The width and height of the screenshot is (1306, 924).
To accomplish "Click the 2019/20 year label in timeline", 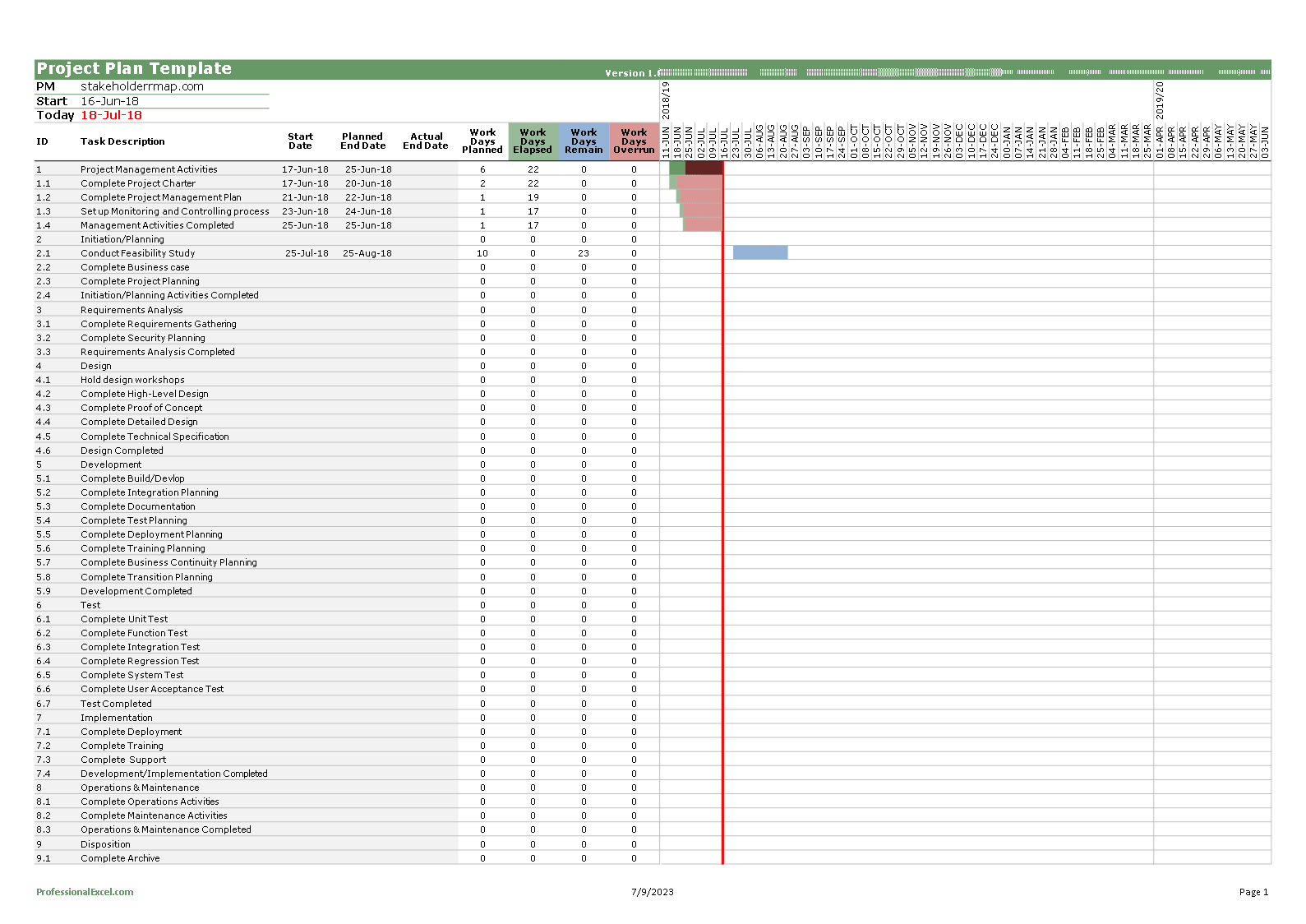I will point(1160,100).
